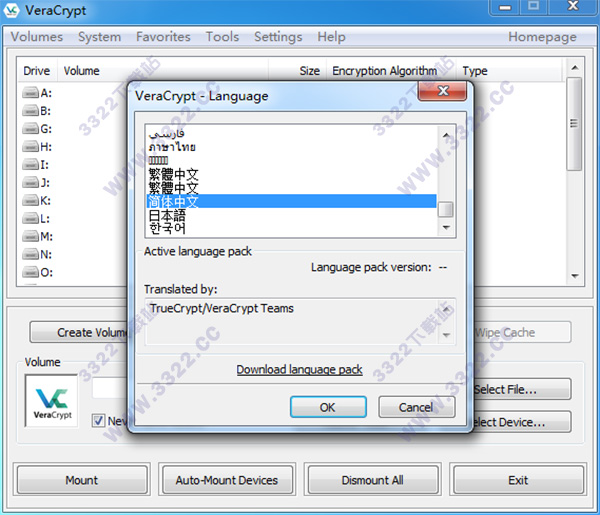The width and height of the screenshot is (600, 515).
Task: Select the Persian language entry
Action: pos(291,134)
